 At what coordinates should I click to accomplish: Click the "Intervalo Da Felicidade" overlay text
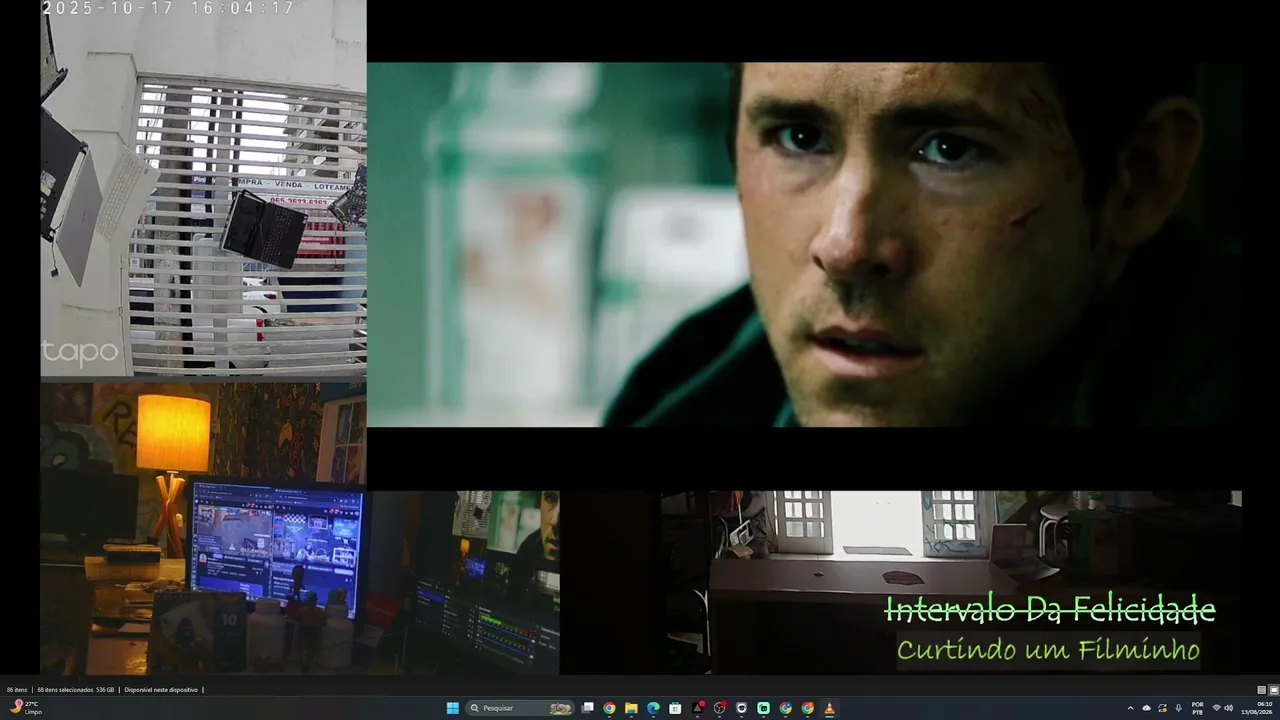point(1050,609)
